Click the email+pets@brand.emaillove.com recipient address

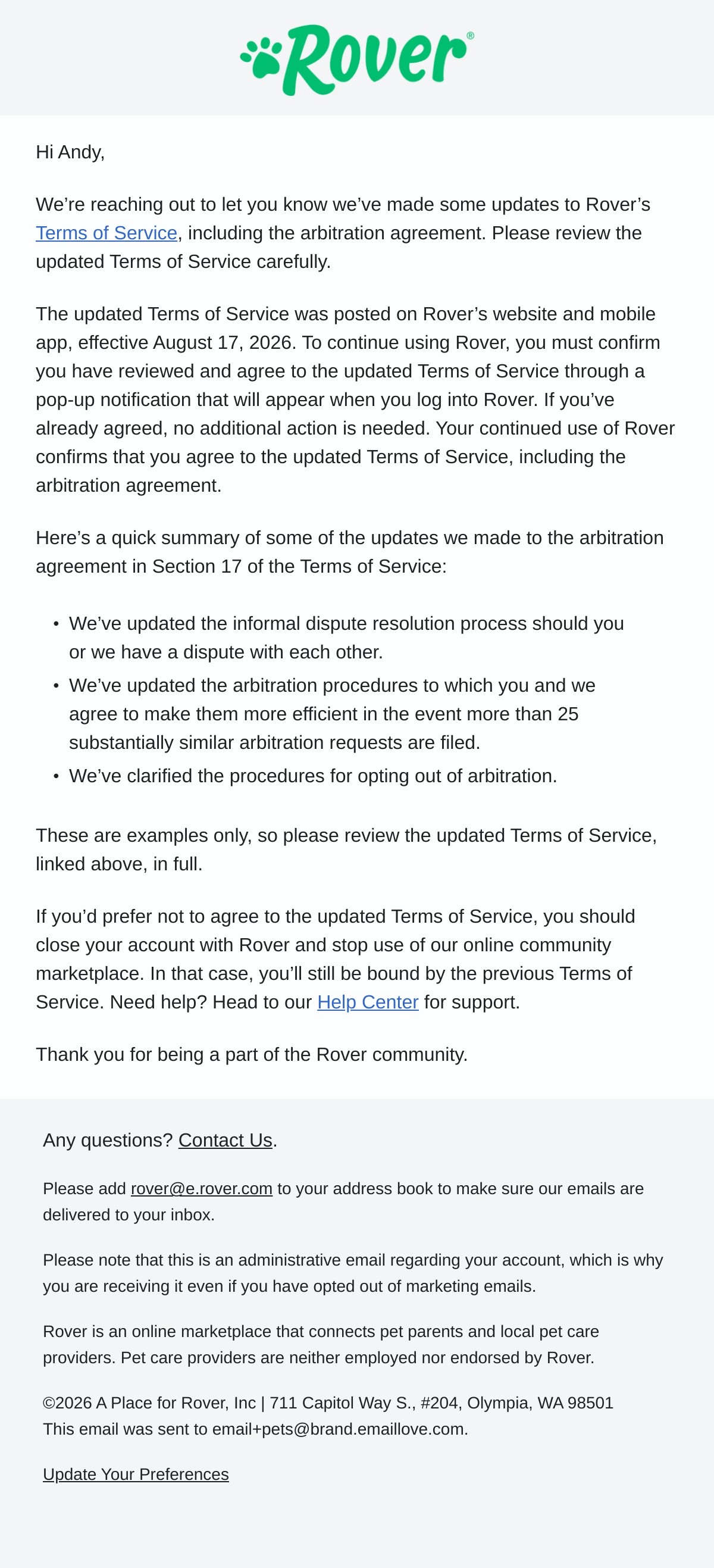point(339,1429)
